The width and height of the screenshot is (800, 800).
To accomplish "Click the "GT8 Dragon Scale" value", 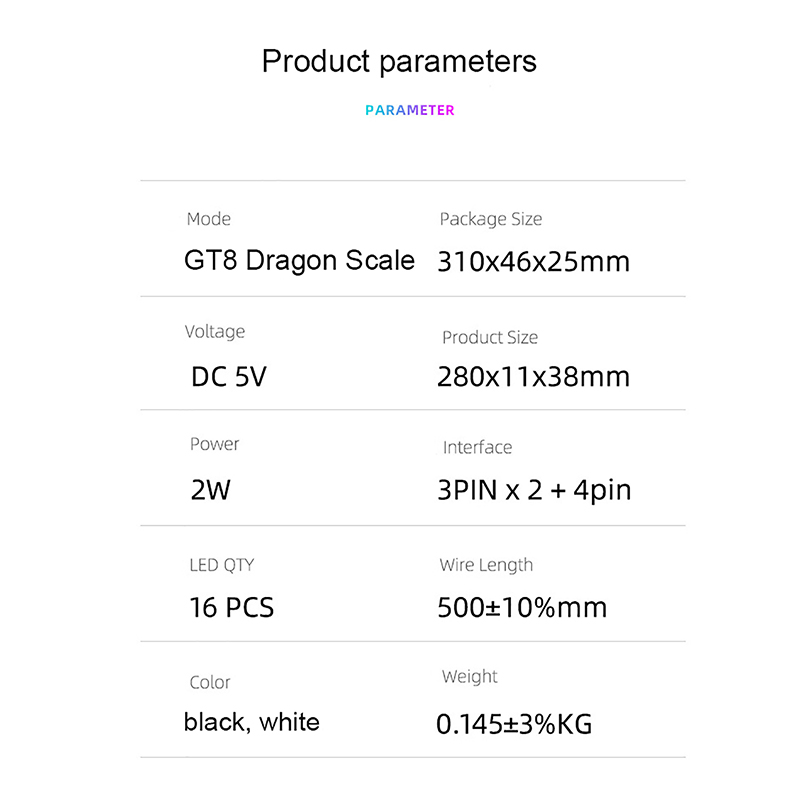I will [299, 261].
